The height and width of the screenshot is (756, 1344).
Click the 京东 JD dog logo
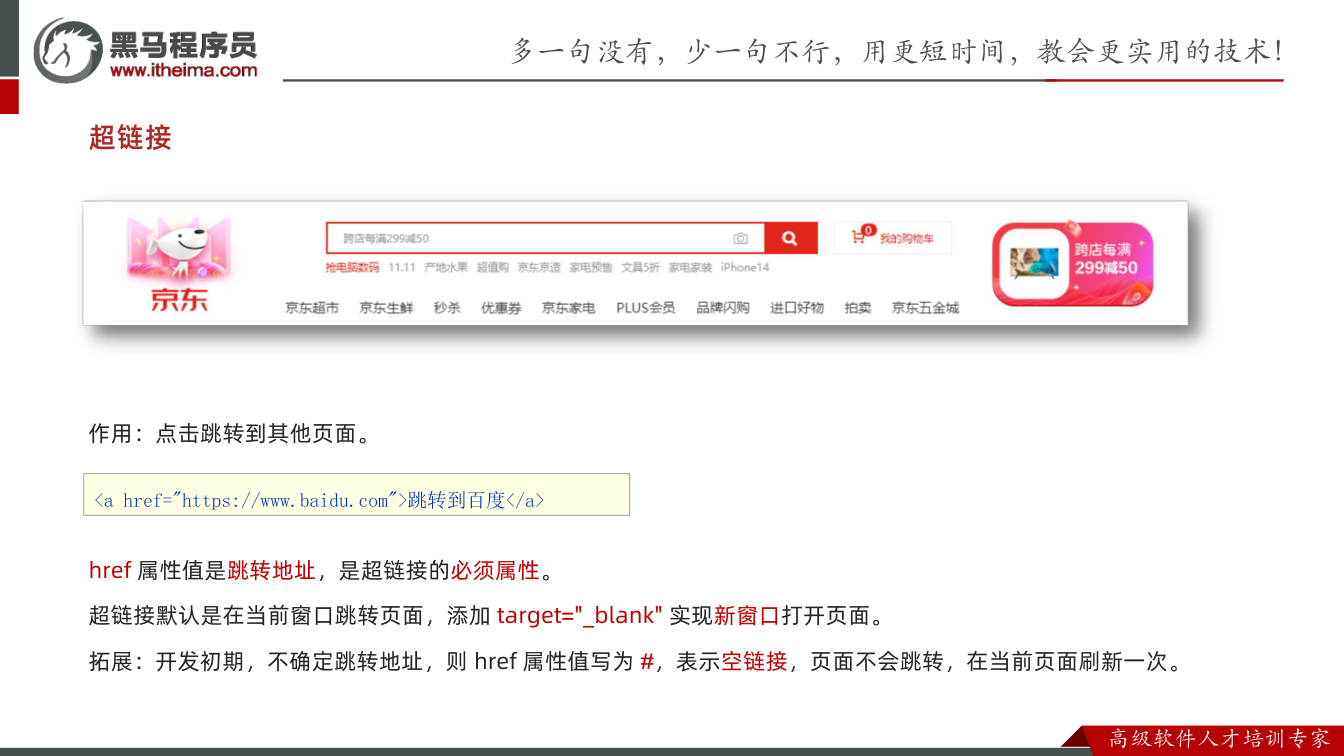[x=179, y=265]
